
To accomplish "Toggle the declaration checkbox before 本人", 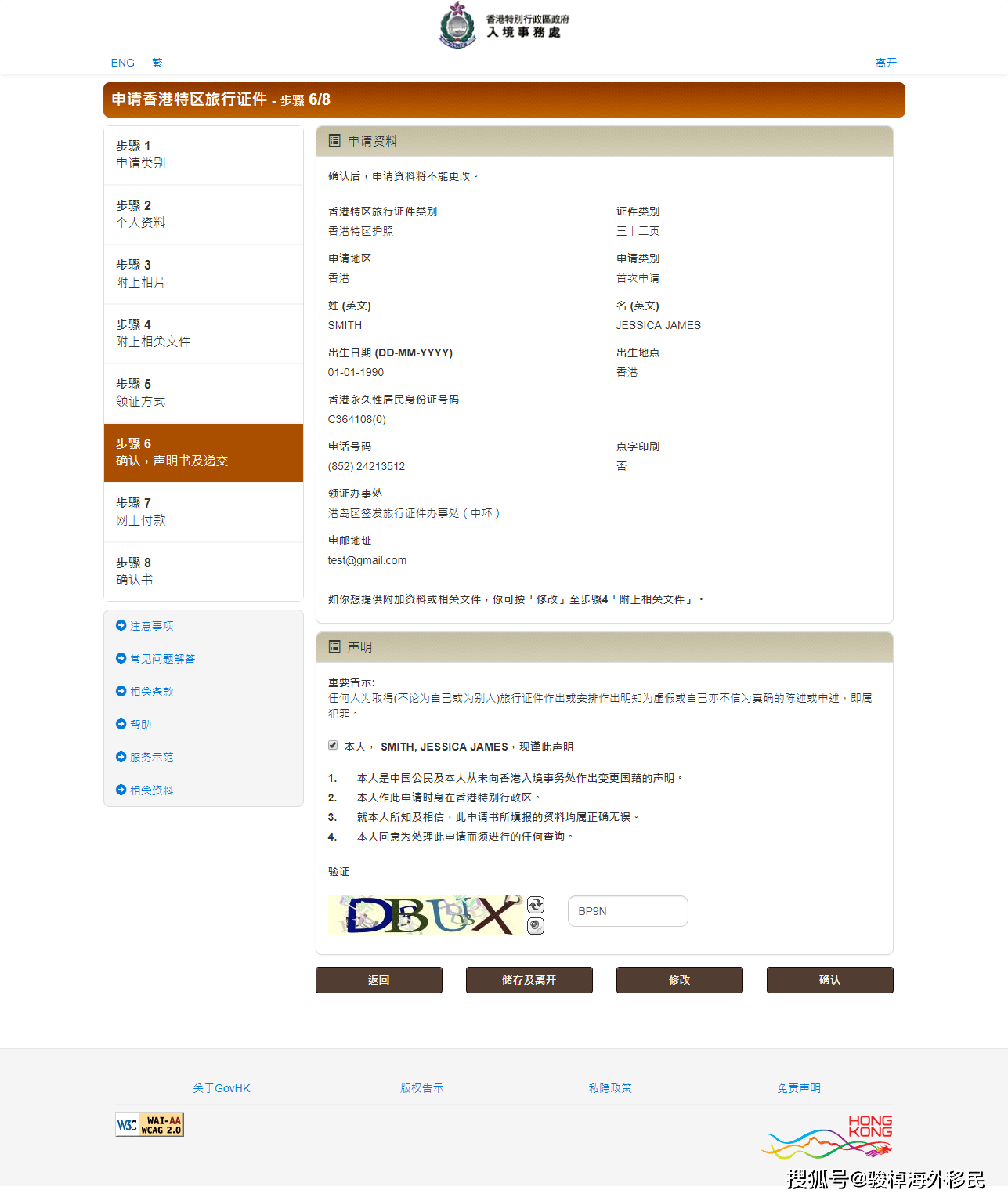I will pos(333,745).
